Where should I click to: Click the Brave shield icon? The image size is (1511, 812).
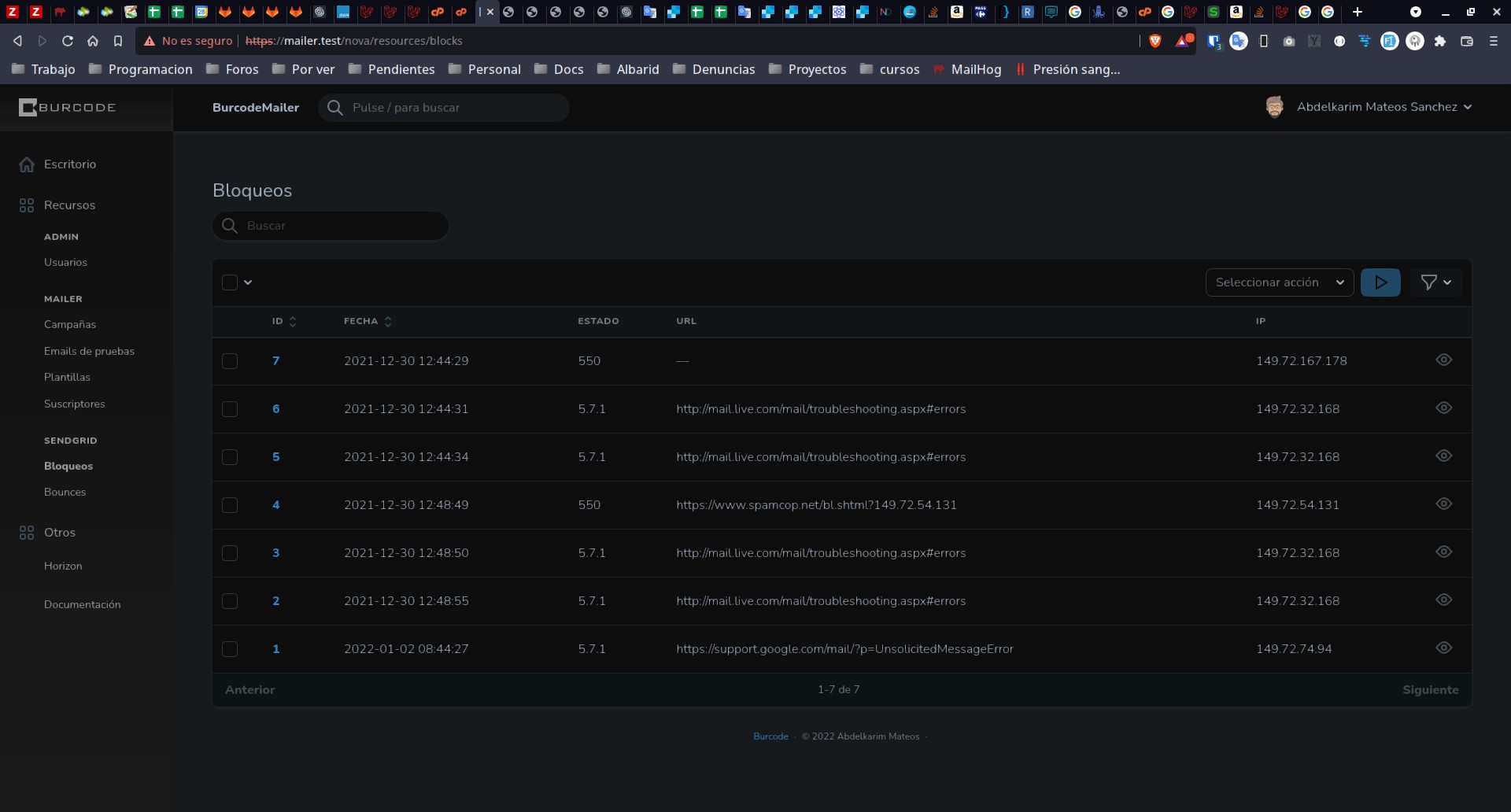point(1155,41)
